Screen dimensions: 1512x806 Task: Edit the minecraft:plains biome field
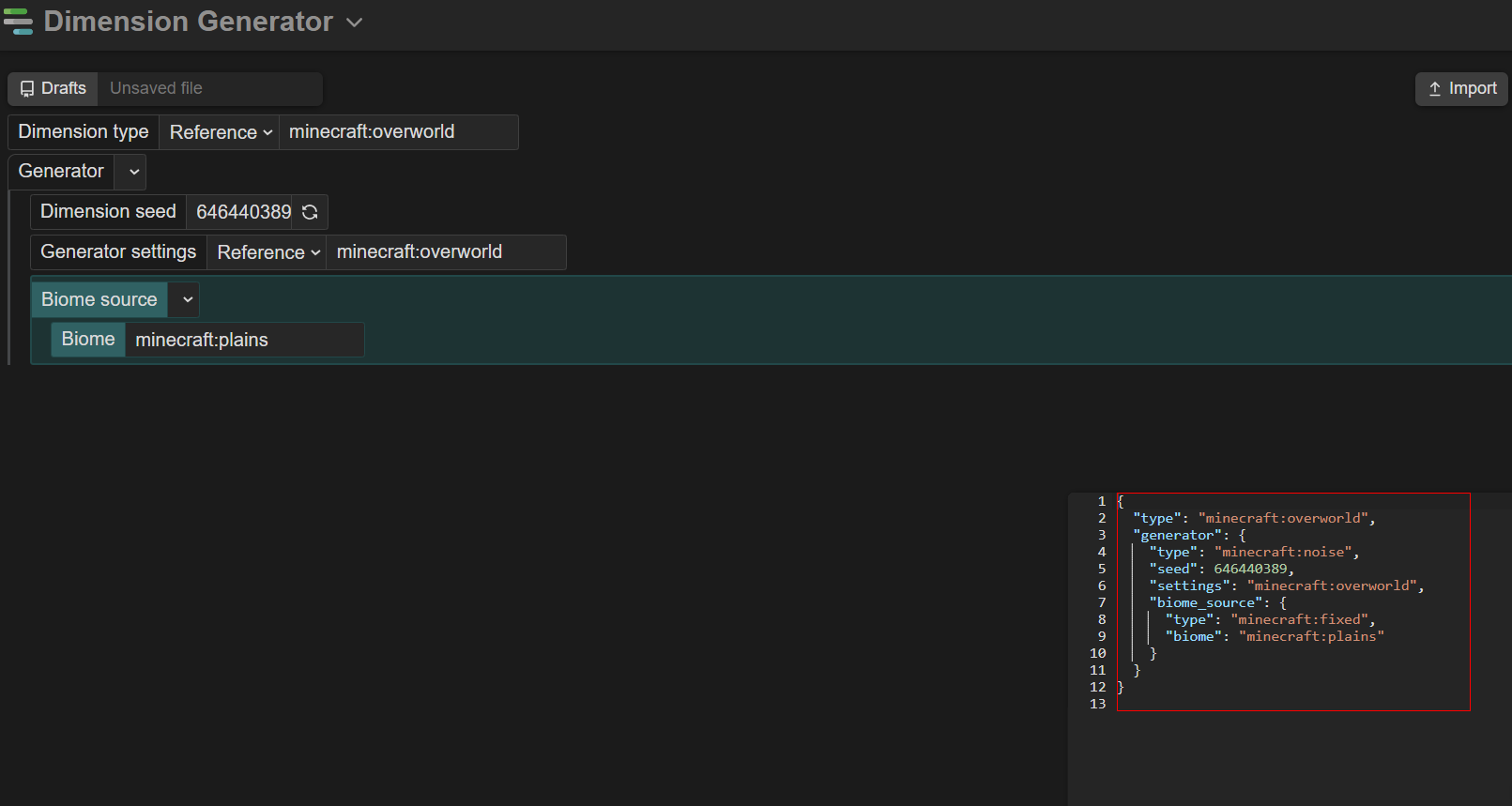244,340
